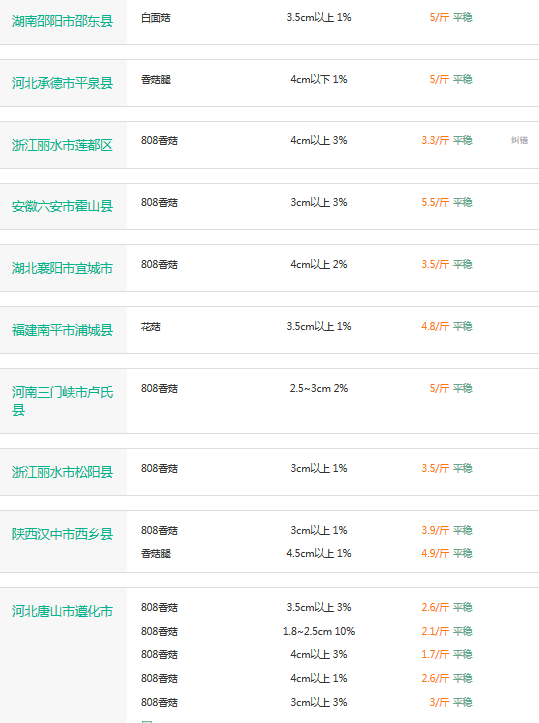Screen dimensions: 539x723
Task: Click the 4.8/斤 price for 花菇
Action: 435,326
